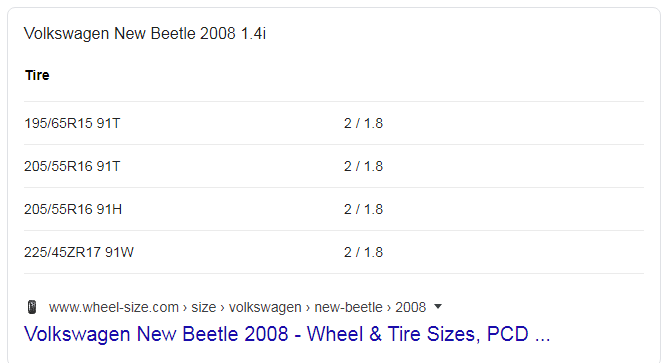
Task: Select the 205/55R16 91H tire row
Action: (334, 209)
